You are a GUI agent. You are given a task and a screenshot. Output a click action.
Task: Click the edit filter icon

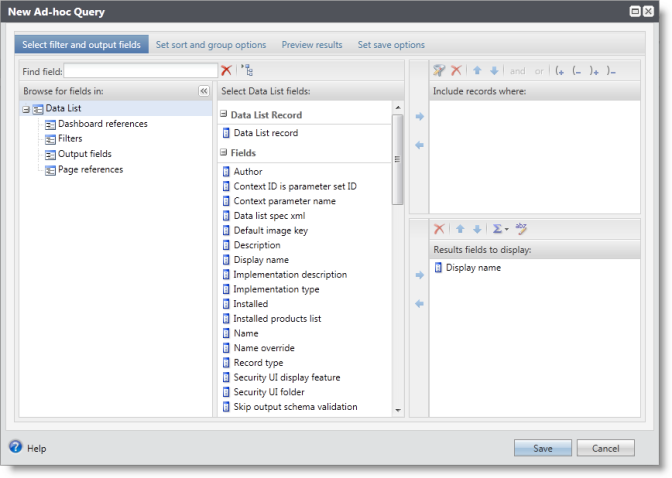(x=439, y=71)
